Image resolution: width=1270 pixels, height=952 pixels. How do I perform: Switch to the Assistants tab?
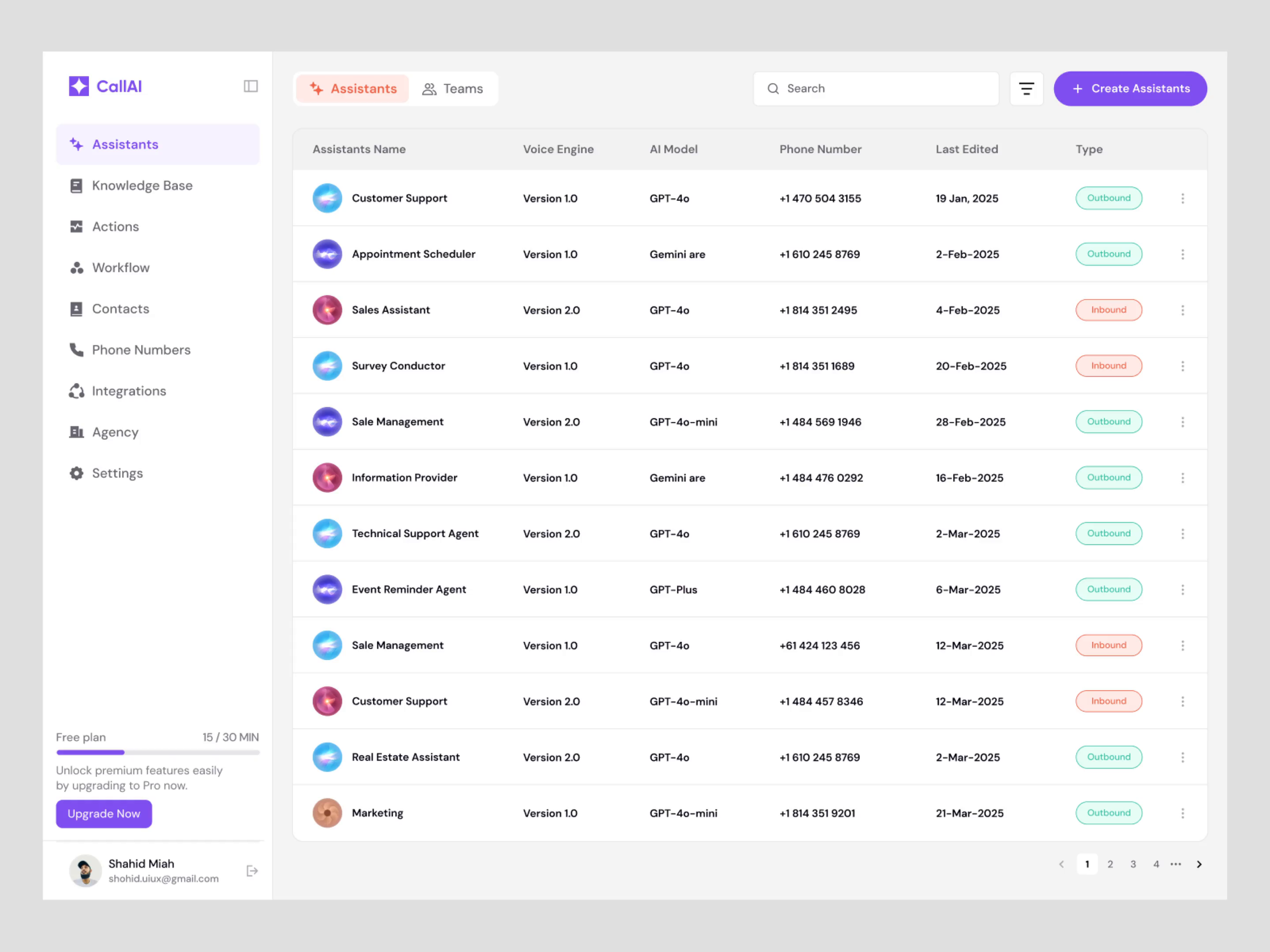[x=352, y=89]
